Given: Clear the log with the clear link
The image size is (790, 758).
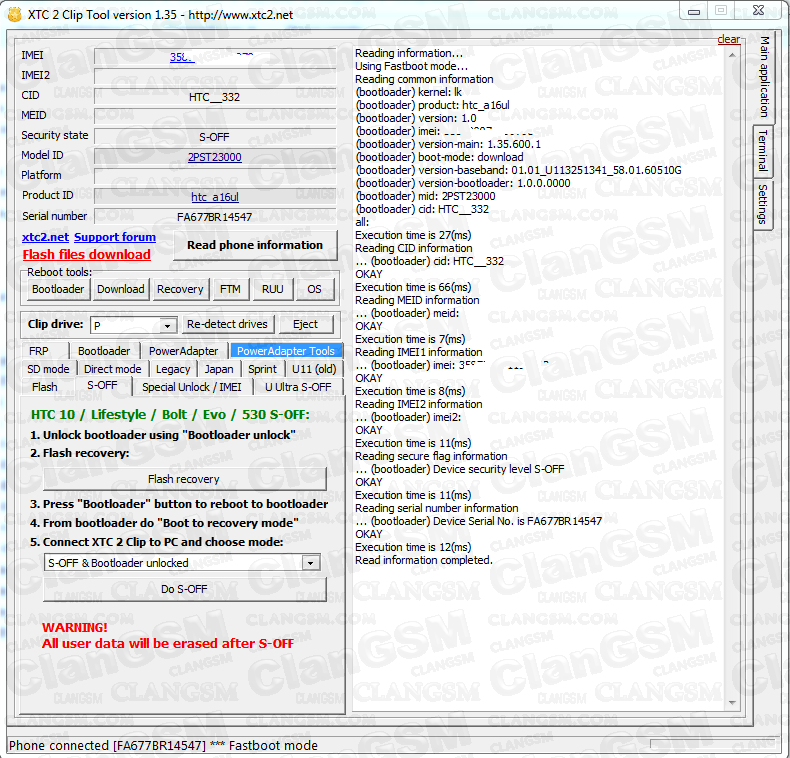Looking at the screenshot, I should point(729,39).
